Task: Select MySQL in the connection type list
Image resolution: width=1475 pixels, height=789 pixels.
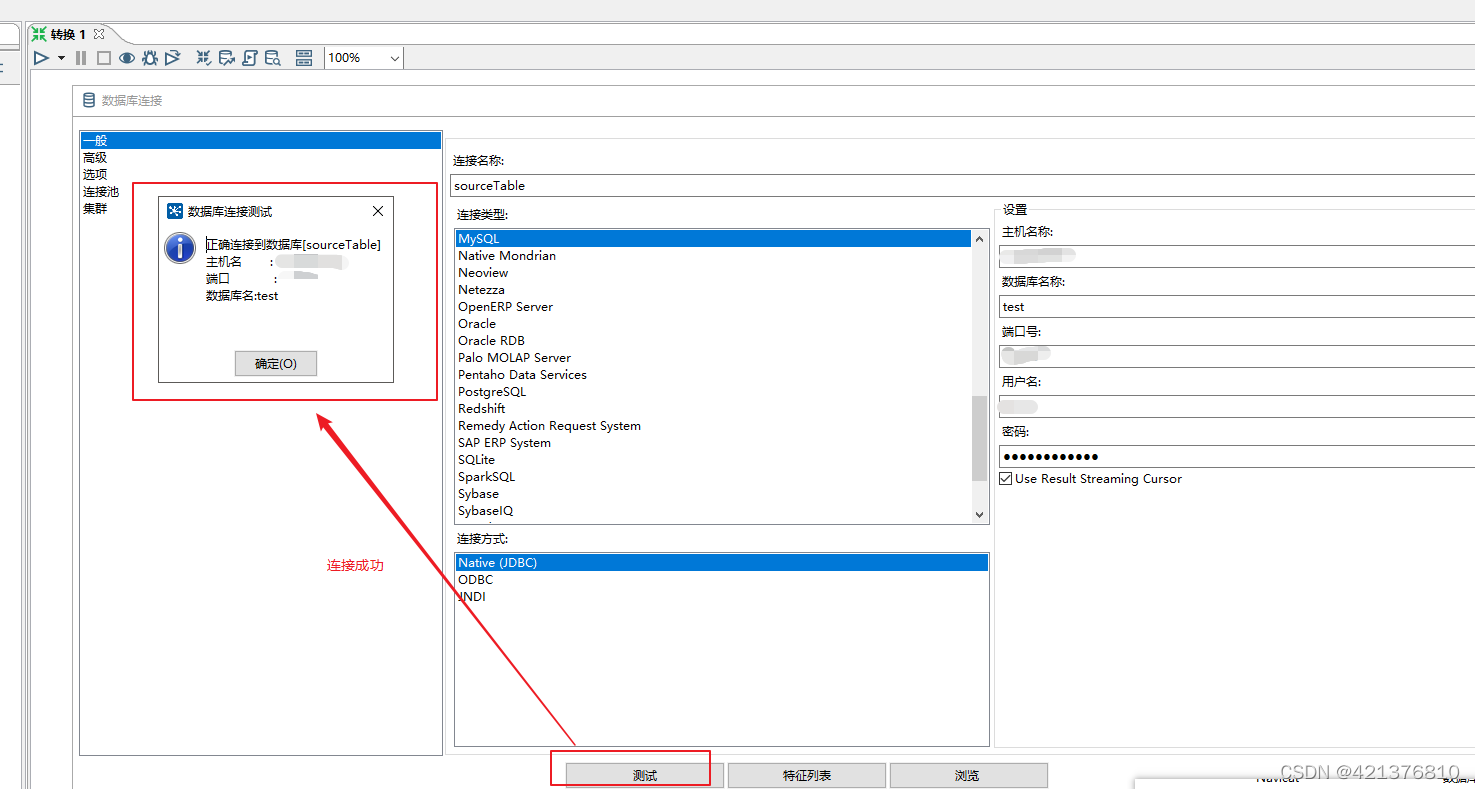Action: pos(713,238)
